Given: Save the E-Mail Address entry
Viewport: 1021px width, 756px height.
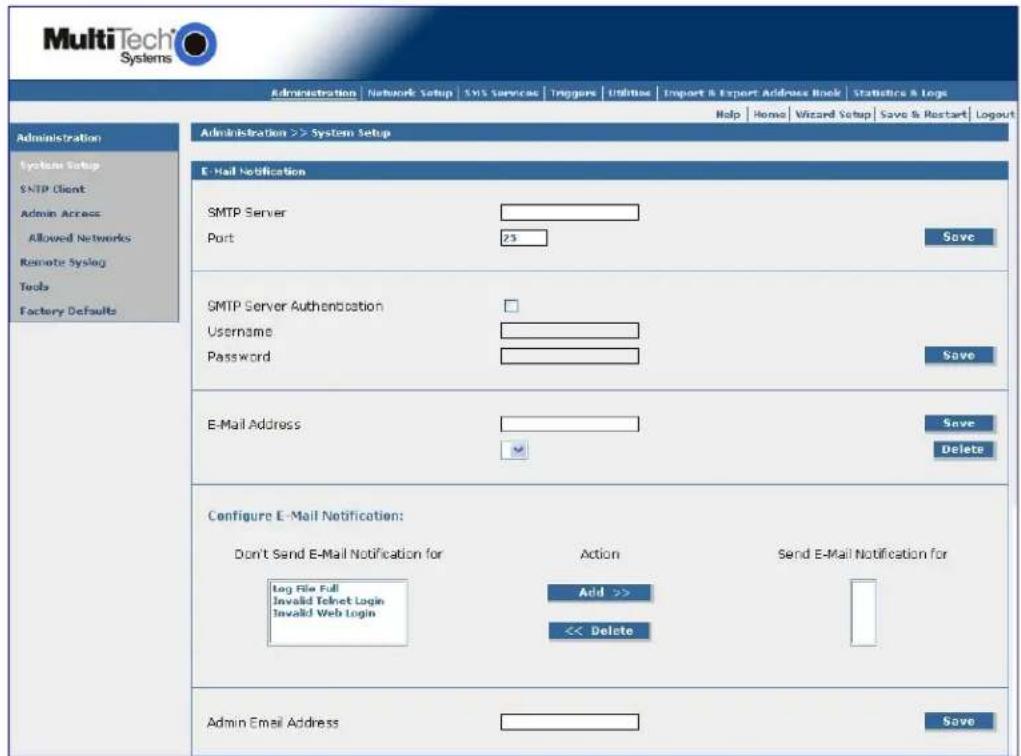Looking at the screenshot, I should [959, 423].
